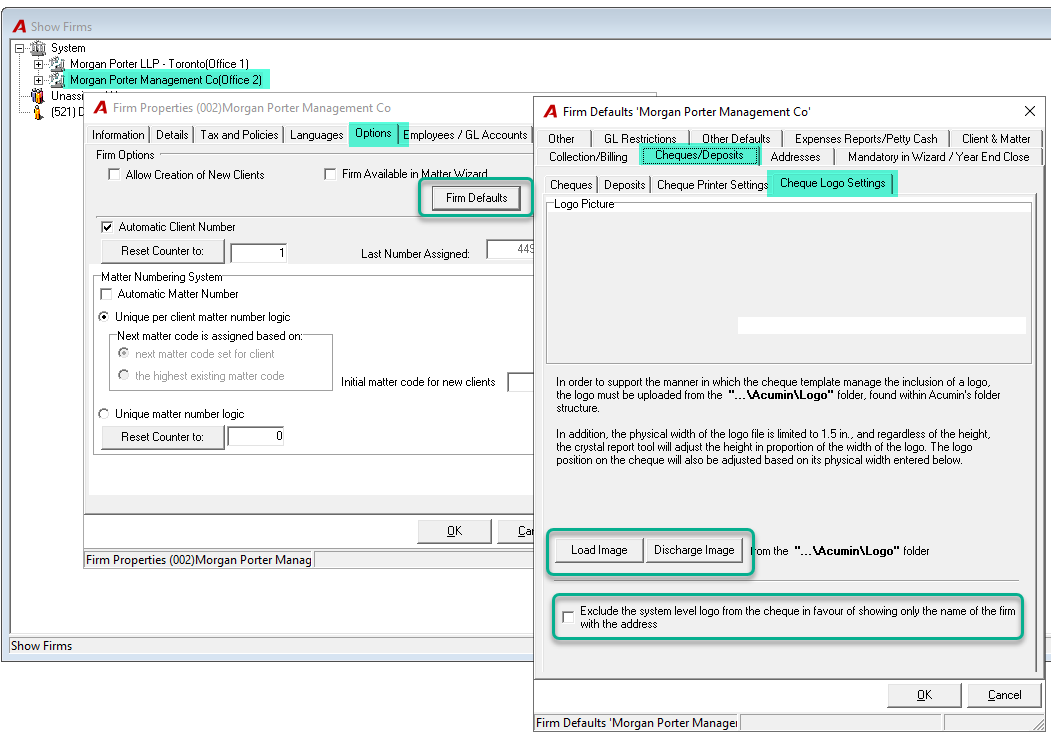
Task: Click the Acumin logo in Firm Defaults title bar
Action: click(x=550, y=112)
